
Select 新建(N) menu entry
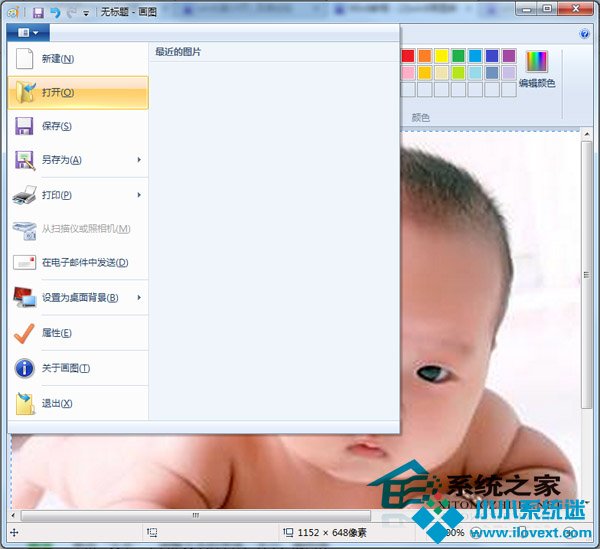pyautogui.click(x=78, y=59)
